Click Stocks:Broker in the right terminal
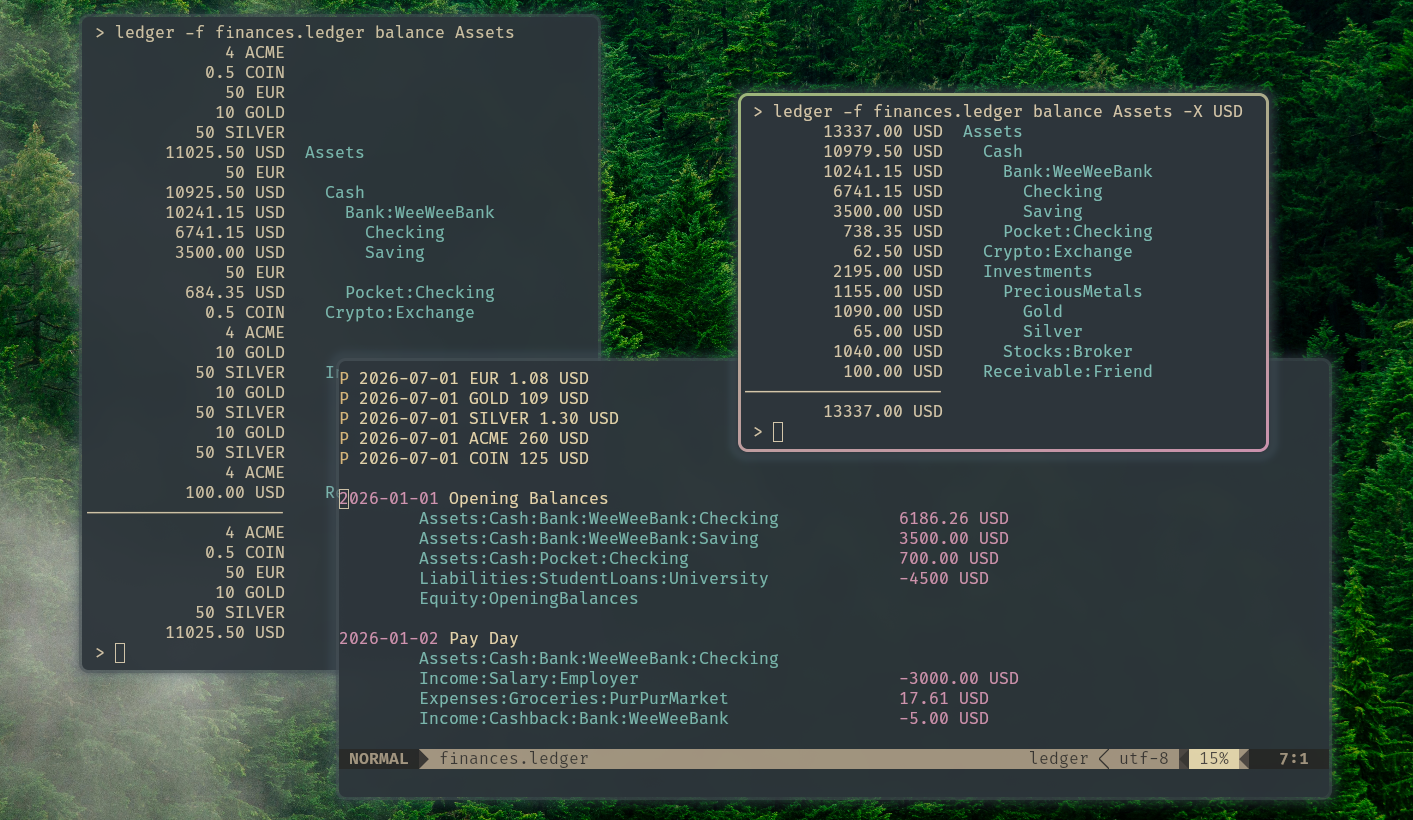Screen dimensions: 1413x820 1068,351
